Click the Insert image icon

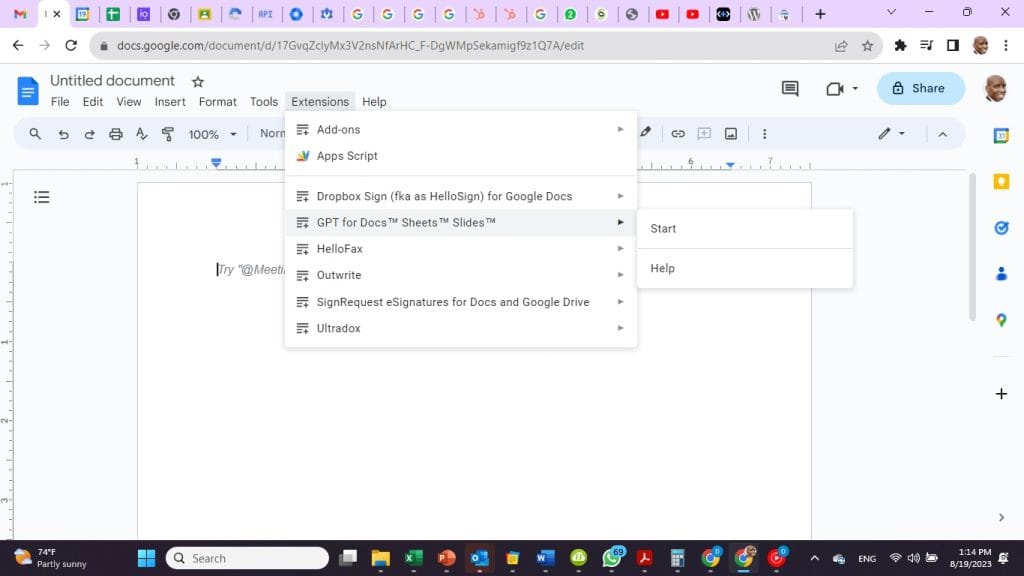tap(731, 134)
